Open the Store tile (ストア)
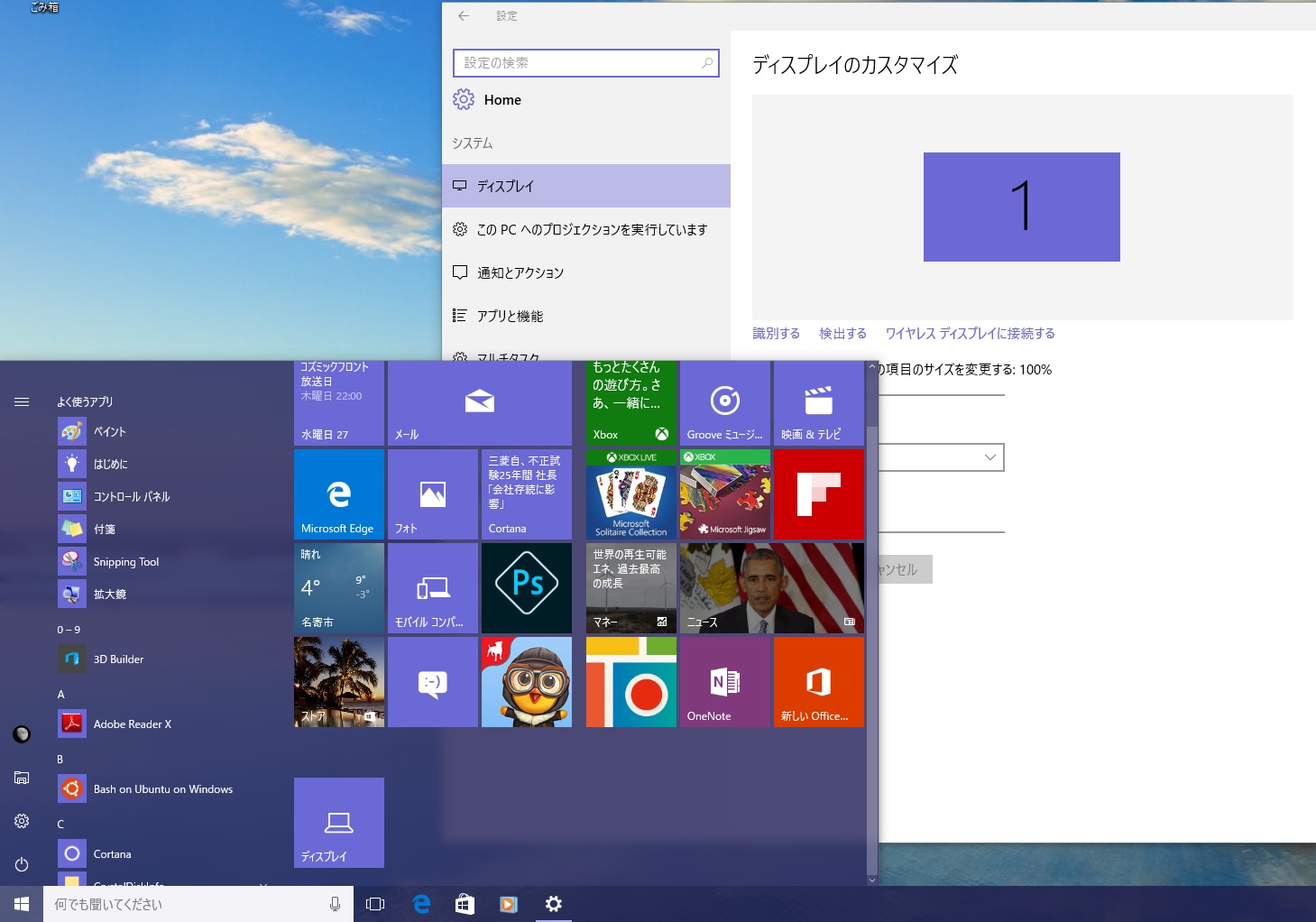Screen dimensions: 1316x922 click(339, 682)
